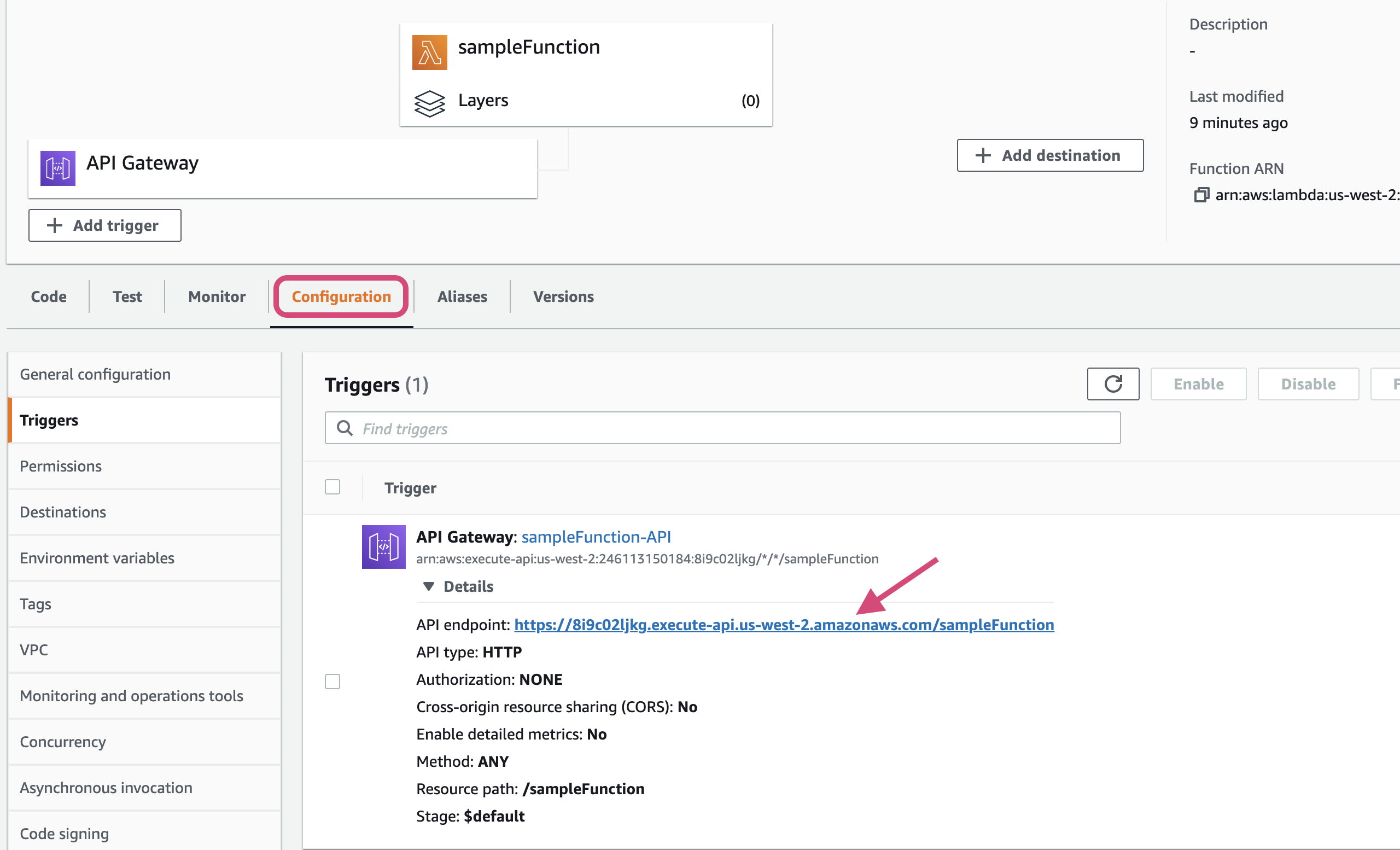
Task: Click the plus icon on Add destination
Action: (x=982, y=155)
